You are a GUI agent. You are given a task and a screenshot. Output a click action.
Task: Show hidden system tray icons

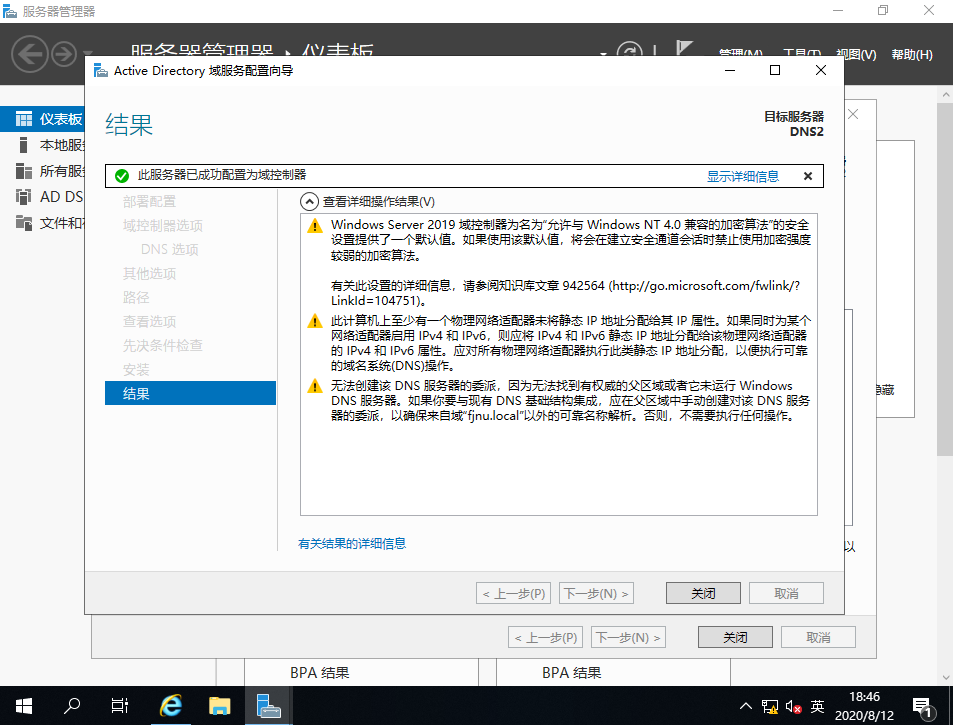pyautogui.click(x=746, y=706)
